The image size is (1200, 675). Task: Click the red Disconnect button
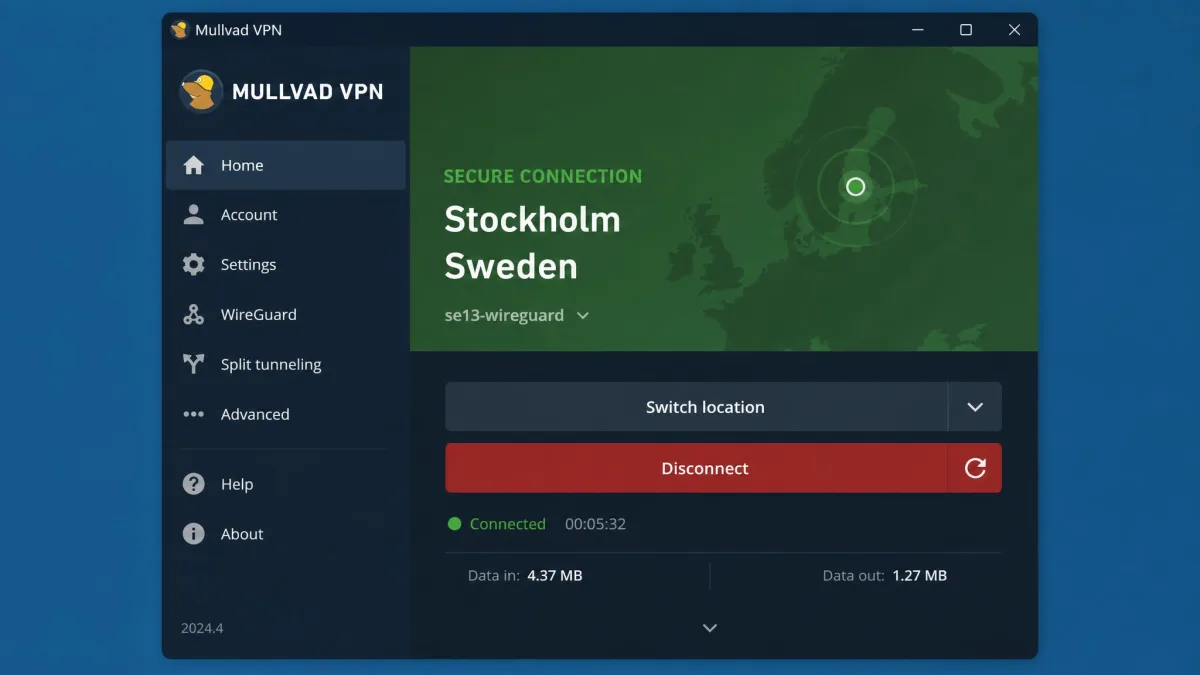[697, 468]
